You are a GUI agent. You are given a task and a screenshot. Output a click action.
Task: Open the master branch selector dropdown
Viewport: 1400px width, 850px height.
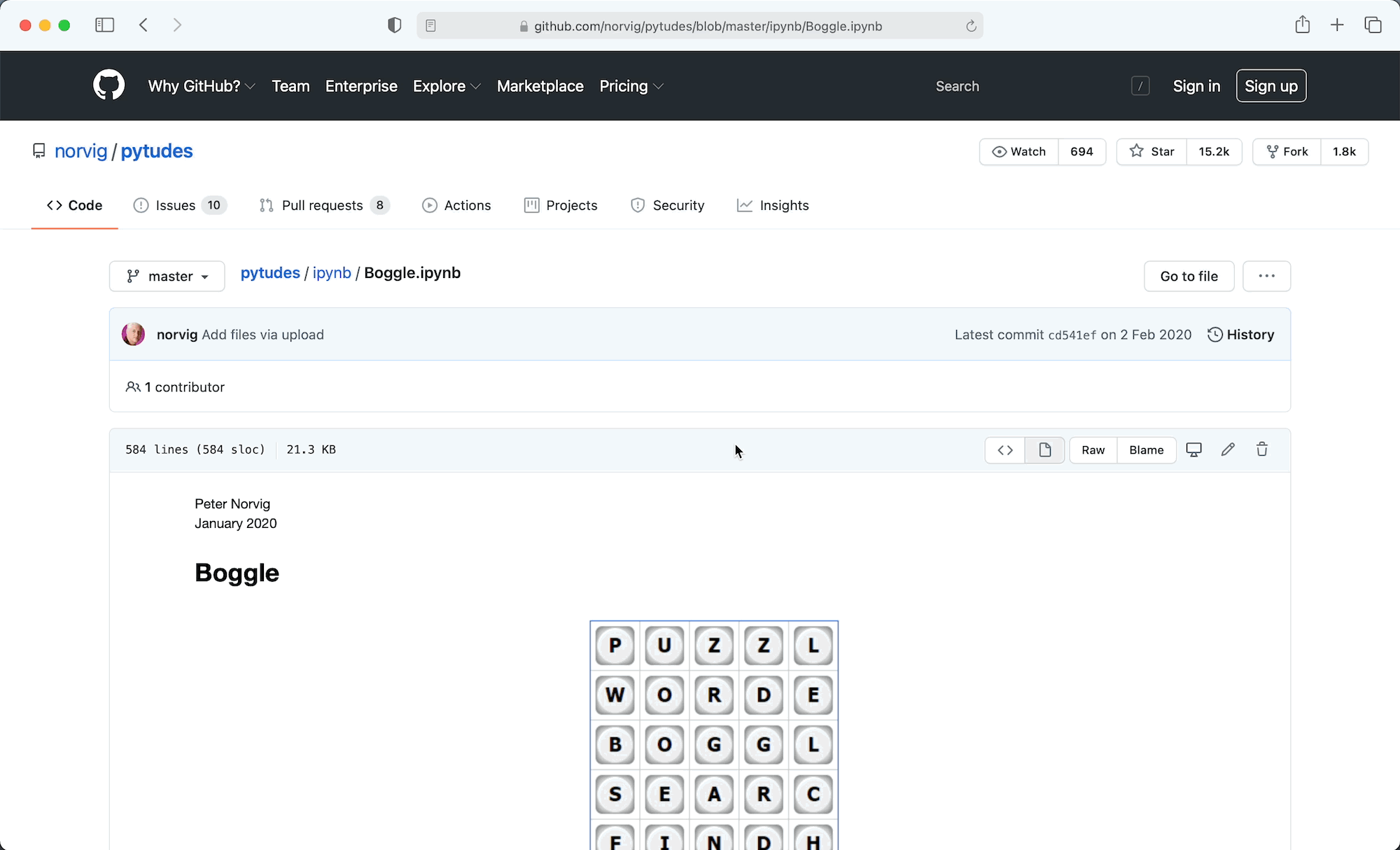tap(167, 276)
